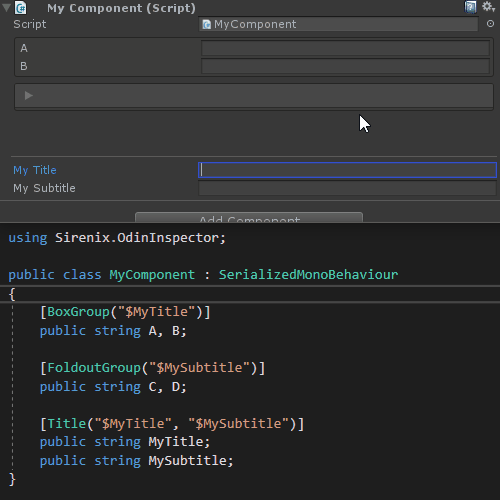Click the My Title label
This screenshot has width=500, height=500.
35,170
